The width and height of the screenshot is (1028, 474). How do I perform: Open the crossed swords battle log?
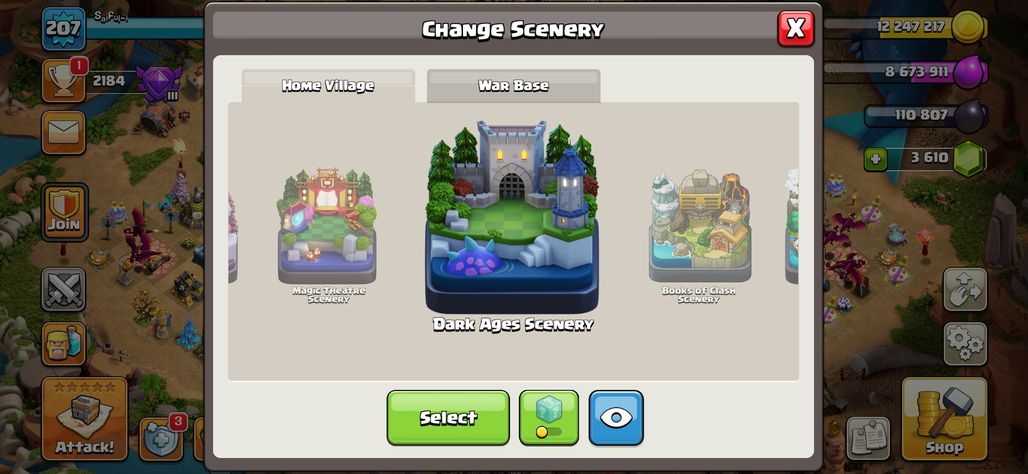tap(64, 289)
